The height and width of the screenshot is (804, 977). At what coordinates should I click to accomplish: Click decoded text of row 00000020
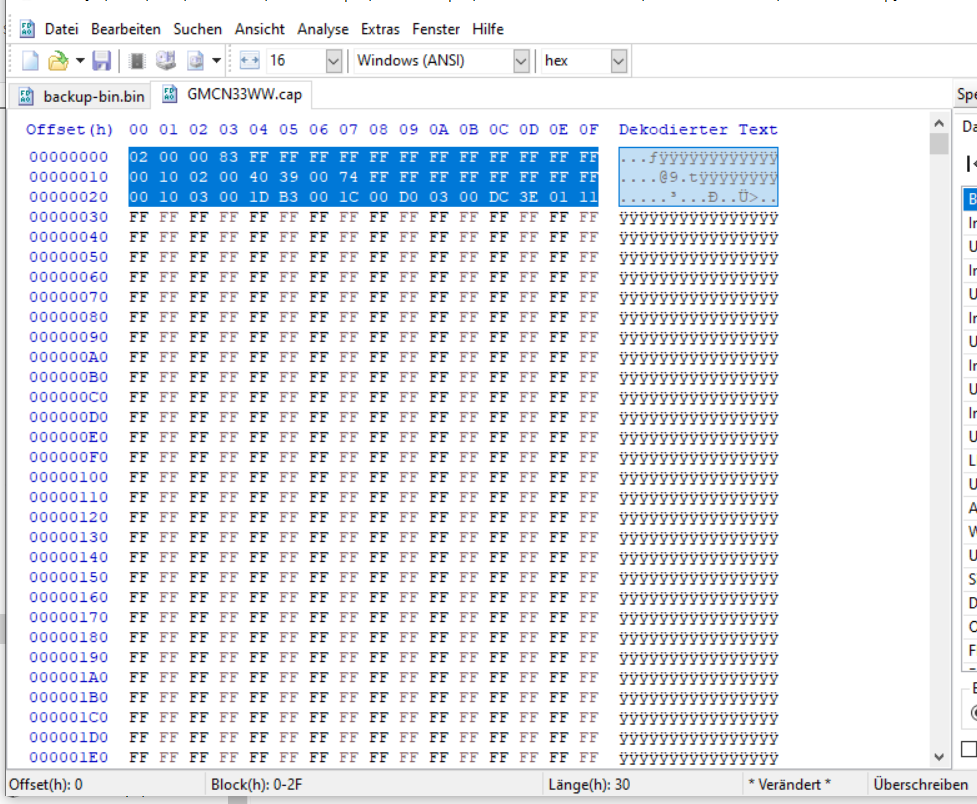[698, 198]
